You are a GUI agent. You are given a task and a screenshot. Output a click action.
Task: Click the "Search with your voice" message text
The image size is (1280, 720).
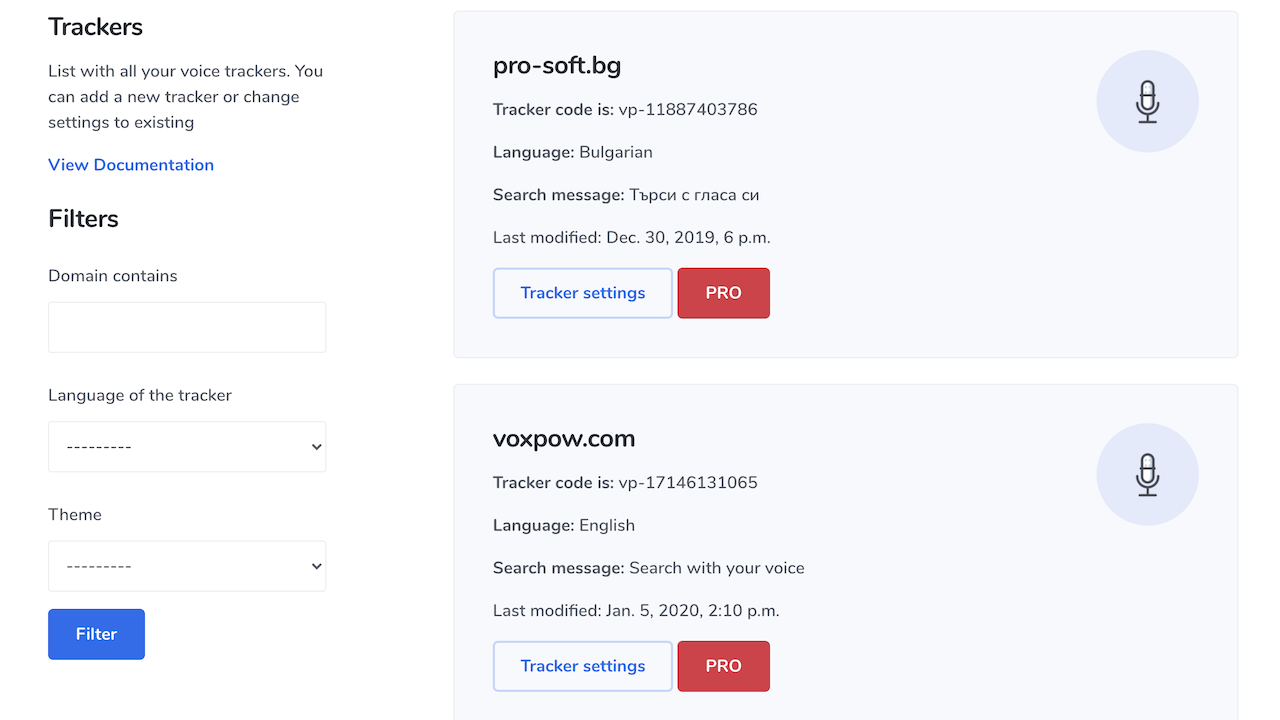[716, 568]
